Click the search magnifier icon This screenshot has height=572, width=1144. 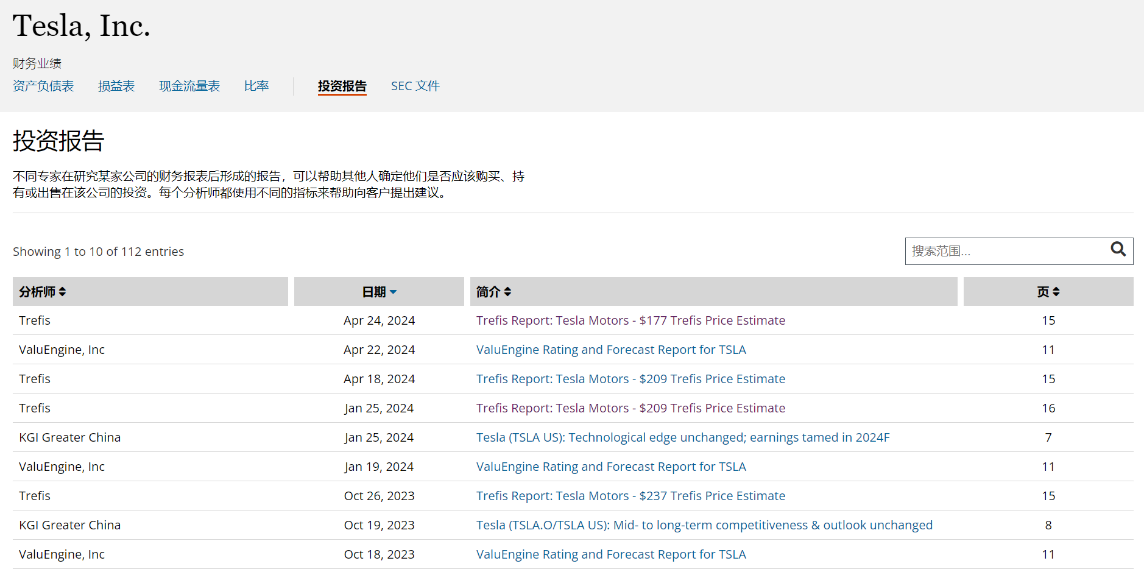coord(1118,250)
